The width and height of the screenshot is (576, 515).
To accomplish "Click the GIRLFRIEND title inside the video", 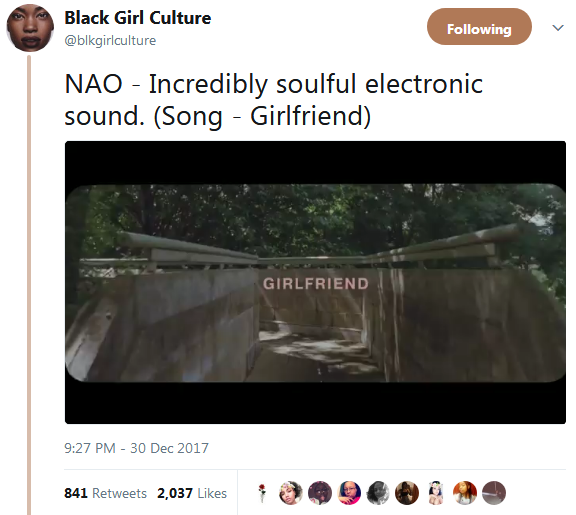I will 316,284.
